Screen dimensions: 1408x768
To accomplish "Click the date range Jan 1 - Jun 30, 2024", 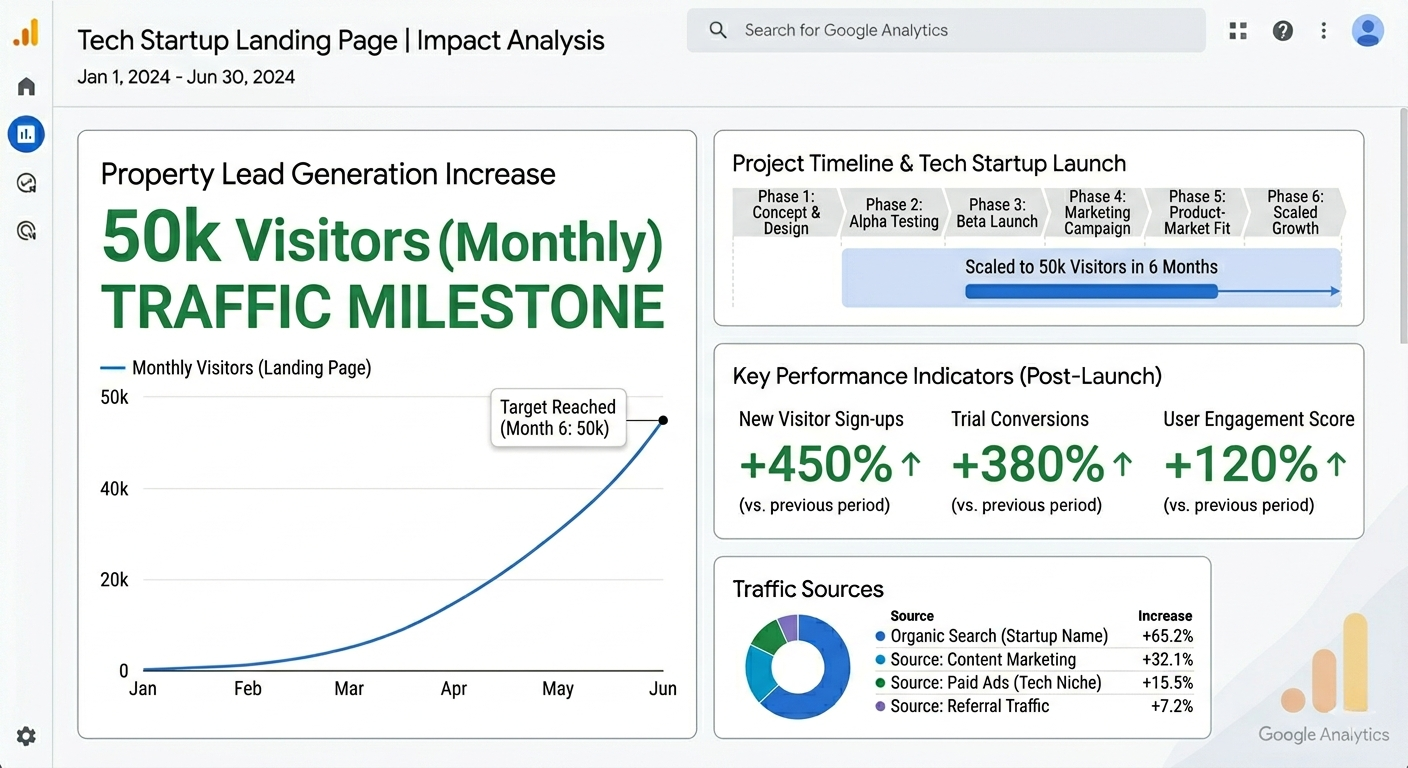I will click(x=186, y=77).
